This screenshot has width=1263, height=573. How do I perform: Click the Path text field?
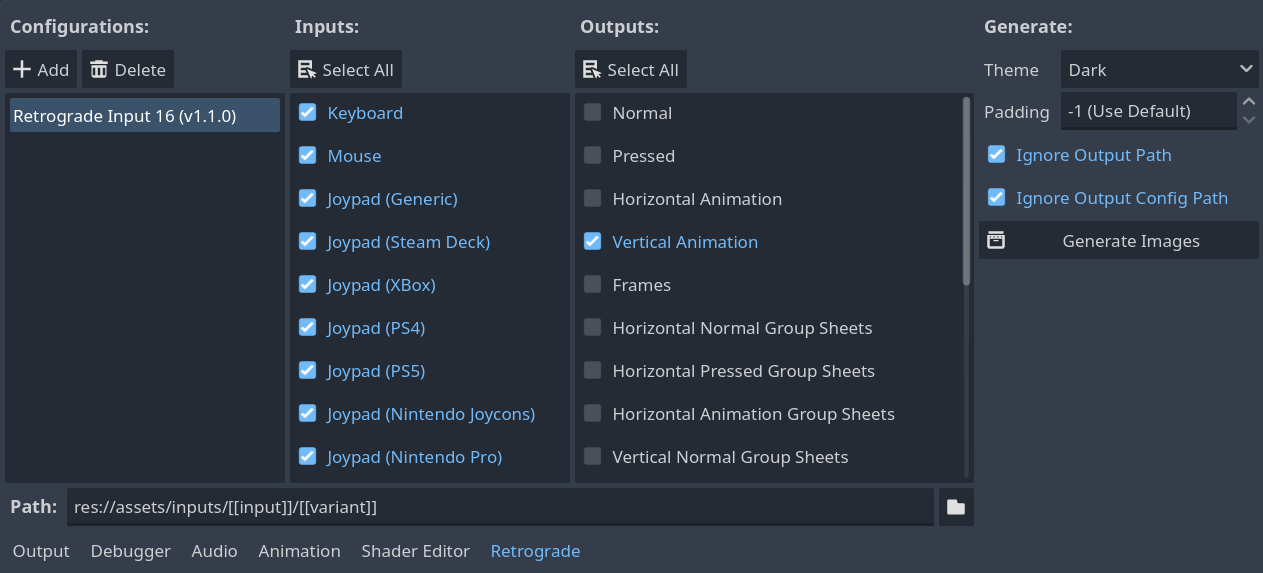(500, 507)
